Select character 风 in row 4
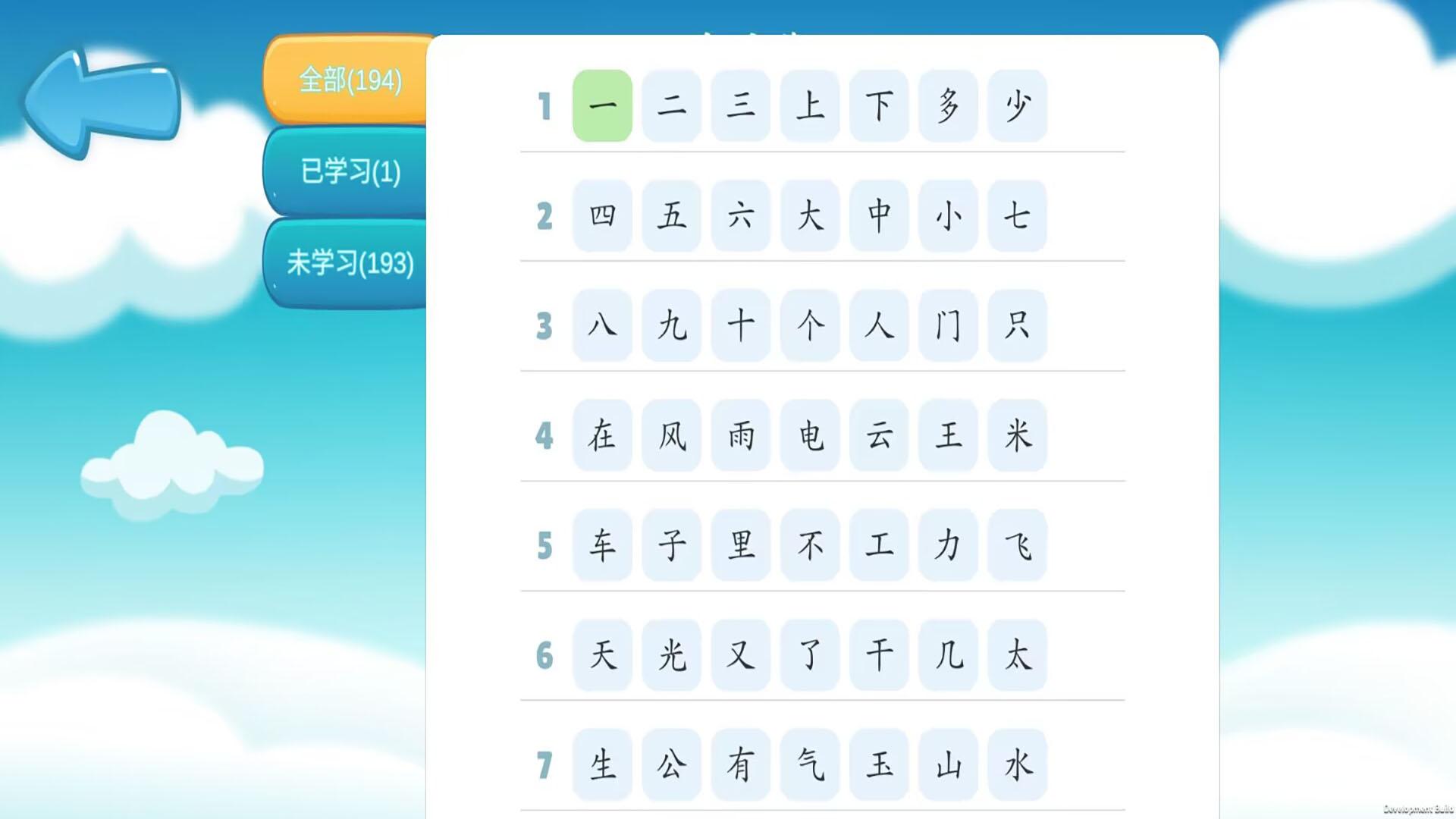The width and height of the screenshot is (1456, 819). [x=671, y=435]
